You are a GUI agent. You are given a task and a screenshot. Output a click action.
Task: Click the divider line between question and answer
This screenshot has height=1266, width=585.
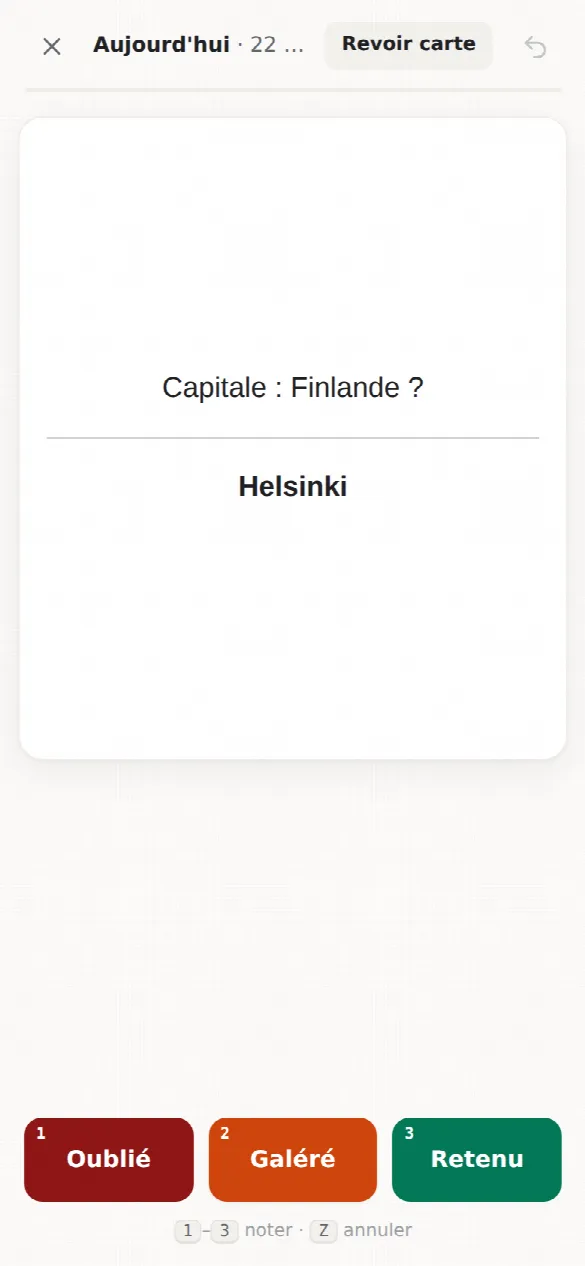tap(293, 438)
